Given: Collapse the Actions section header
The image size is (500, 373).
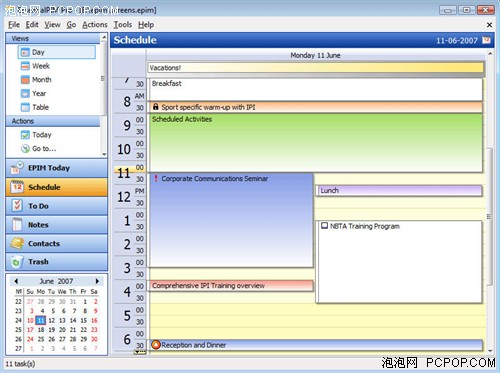Looking at the screenshot, I should click(53, 121).
